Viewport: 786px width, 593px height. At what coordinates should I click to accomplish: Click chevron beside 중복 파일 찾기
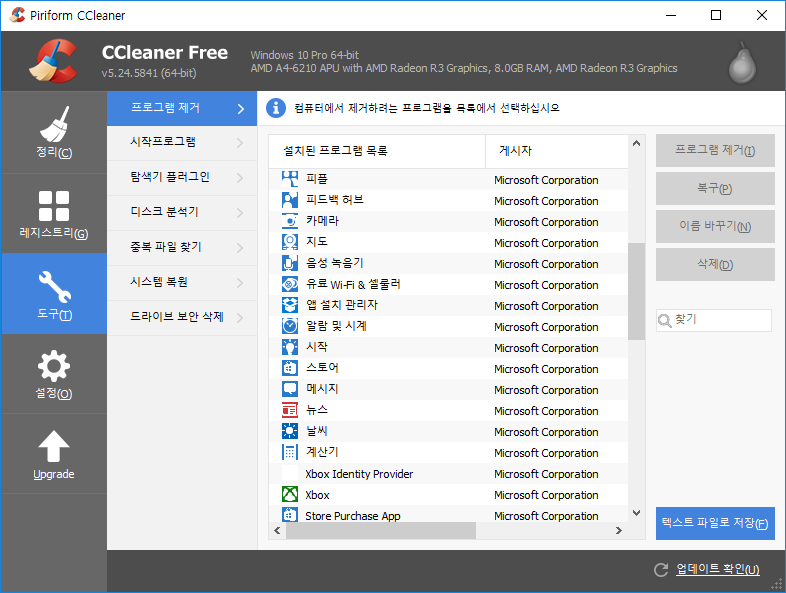pos(240,248)
